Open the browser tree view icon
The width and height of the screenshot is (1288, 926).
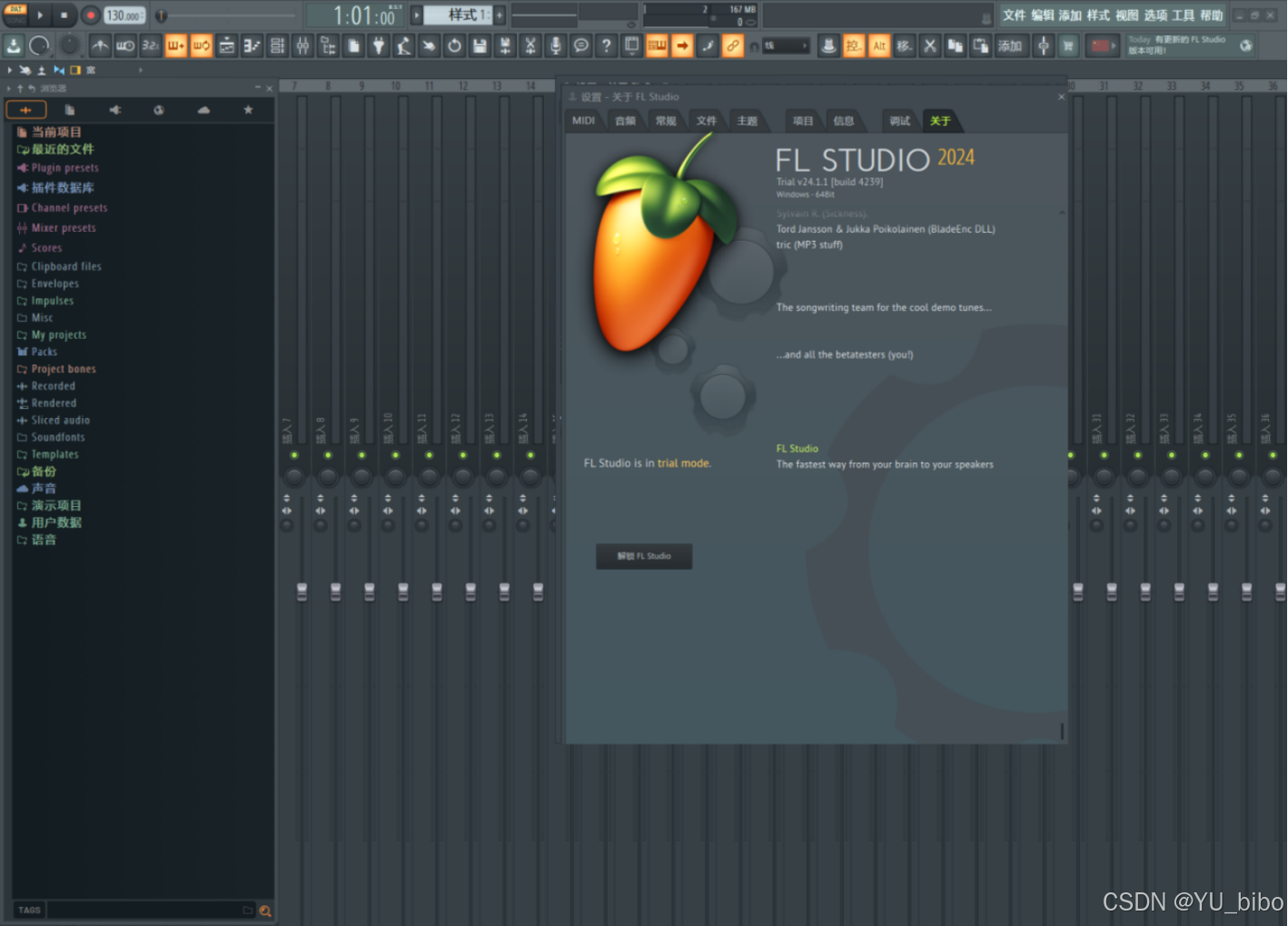point(329,45)
